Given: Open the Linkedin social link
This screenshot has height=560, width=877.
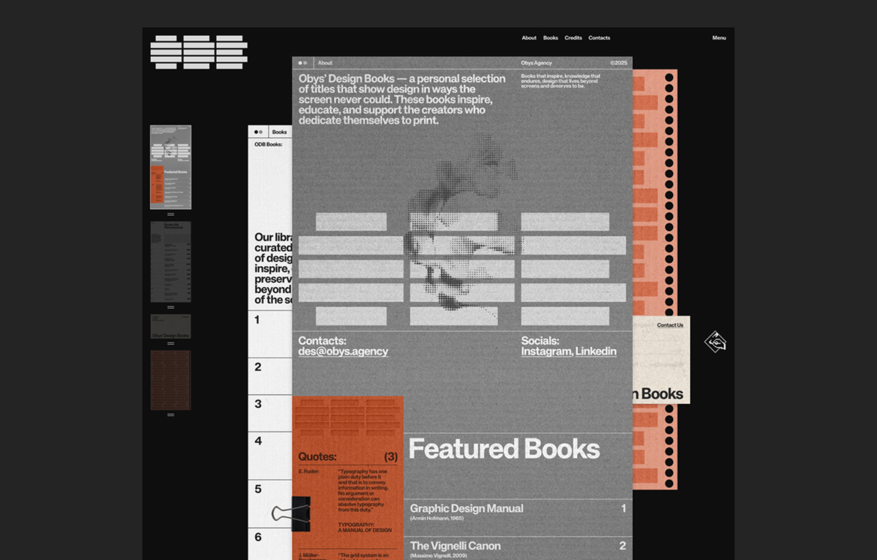Looking at the screenshot, I should tap(596, 352).
